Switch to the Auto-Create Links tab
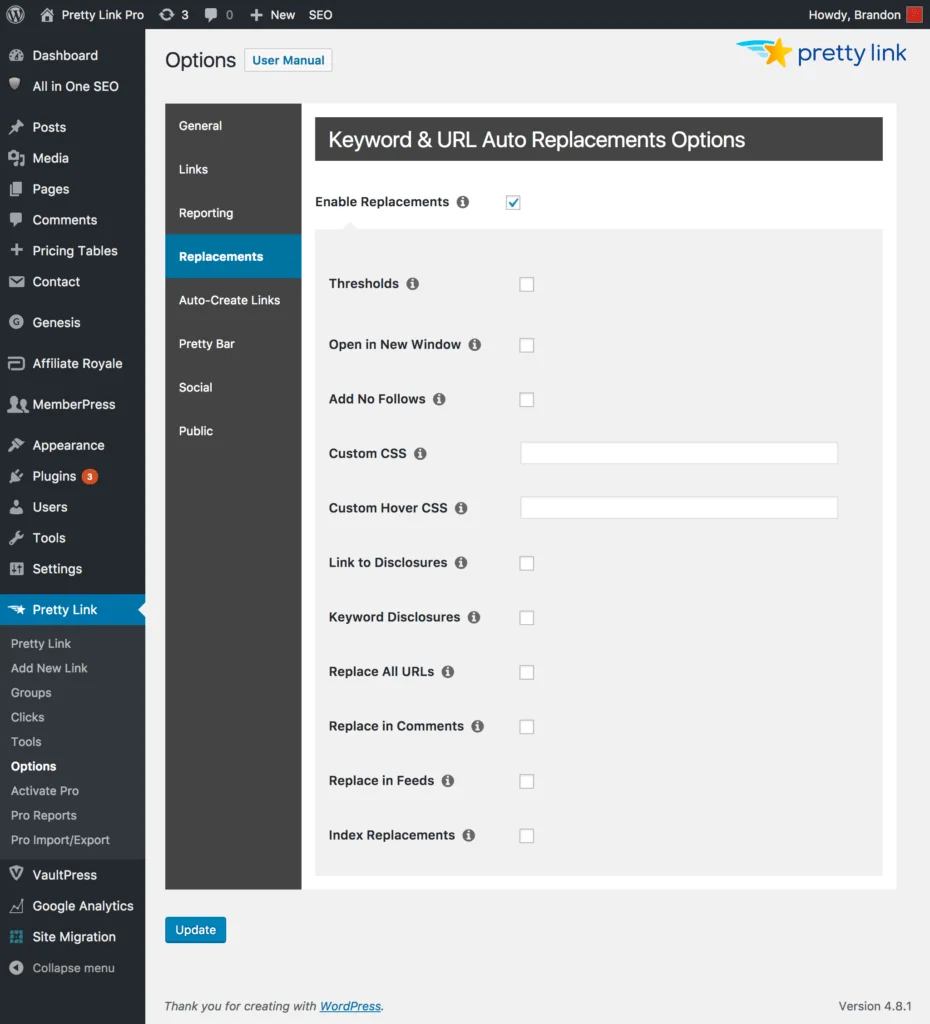Image resolution: width=930 pixels, height=1024 pixels. tap(230, 300)
